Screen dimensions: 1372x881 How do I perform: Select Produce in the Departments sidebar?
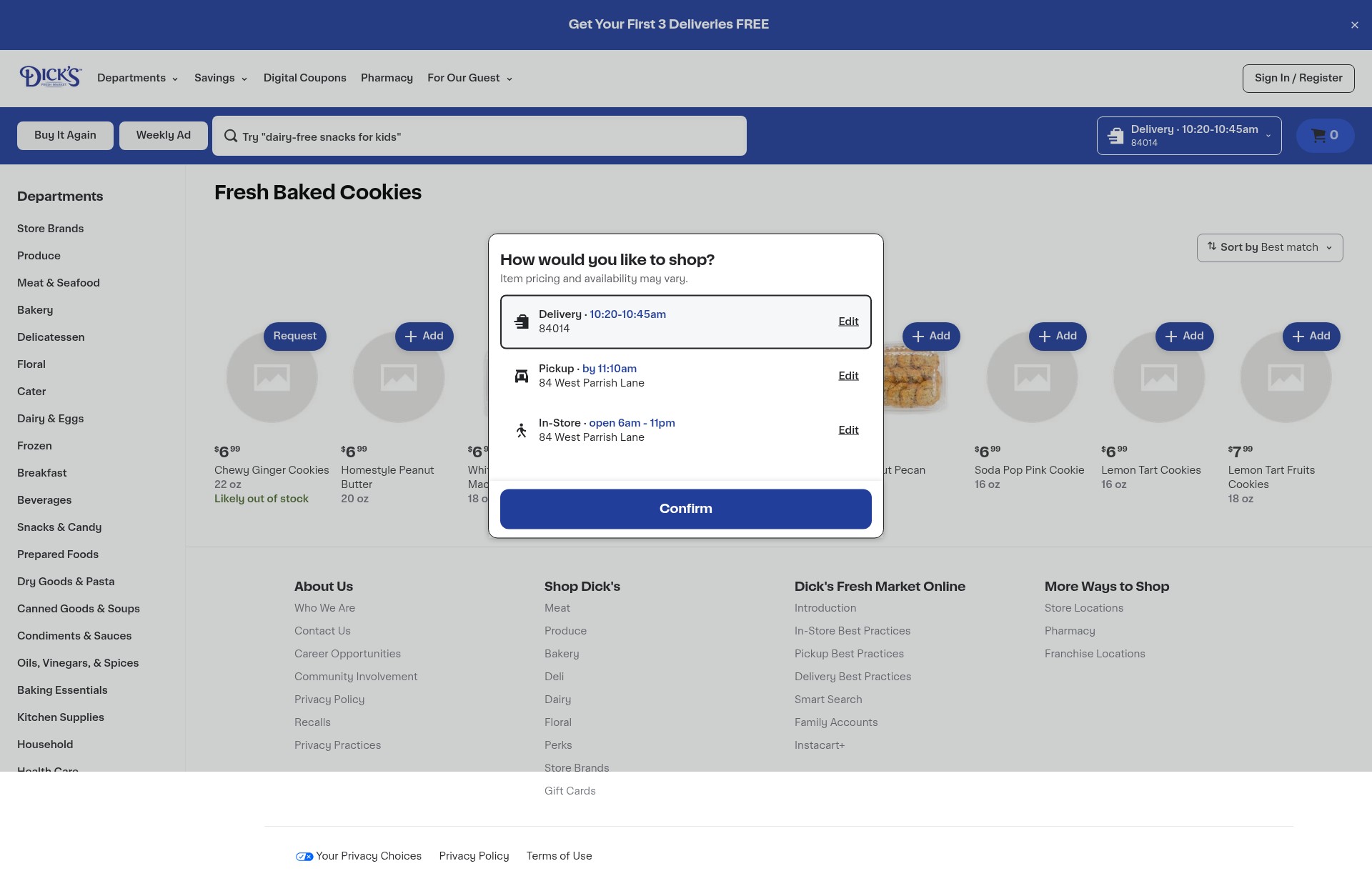pyautogui.click(x=39, y=256)
